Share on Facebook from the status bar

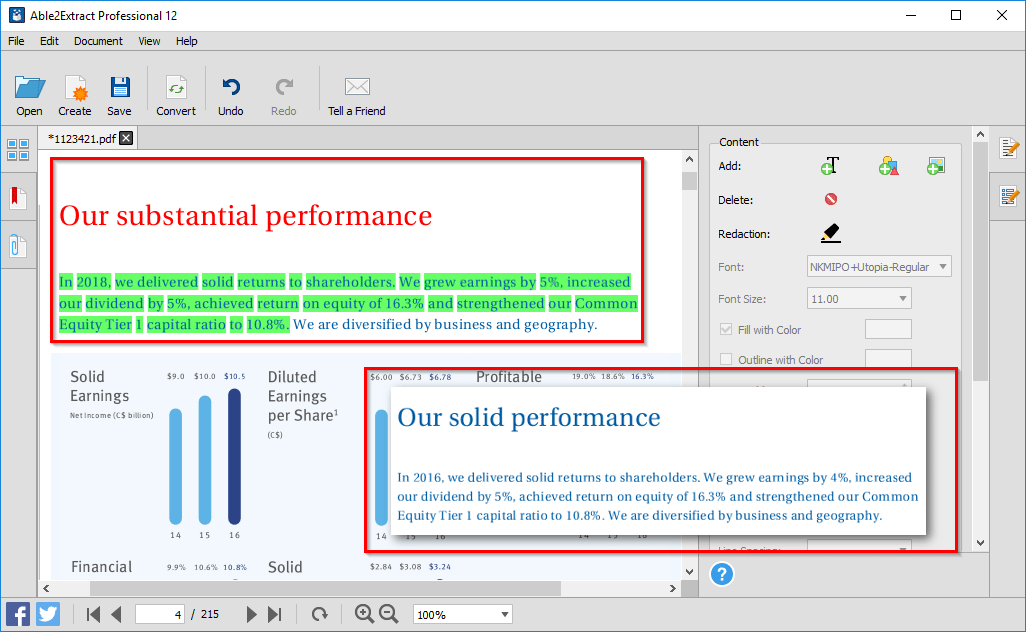pyautogui.click(x=18, y=614)
